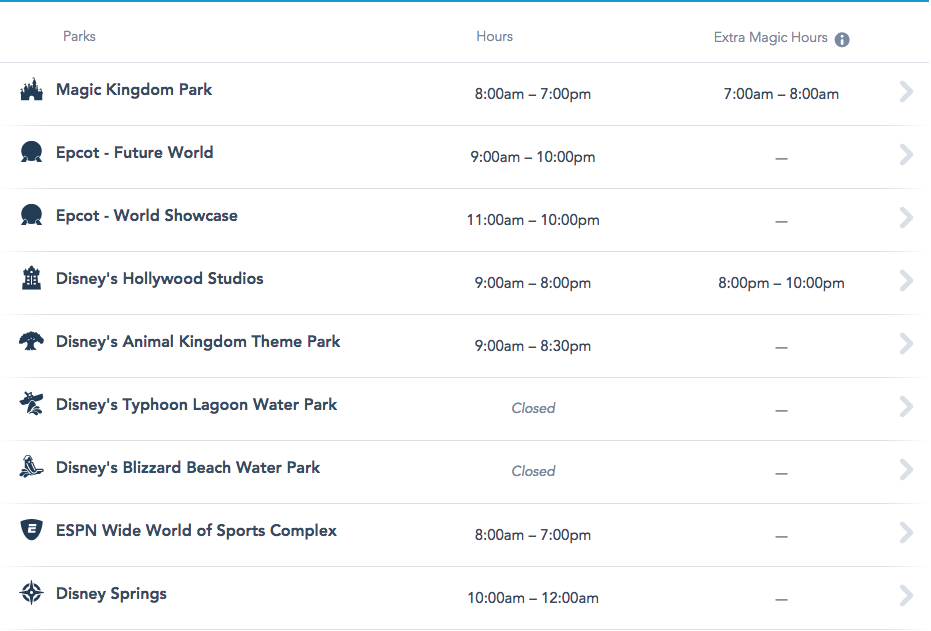Show Extra Magic Hours info tooltip

point(842,40)
